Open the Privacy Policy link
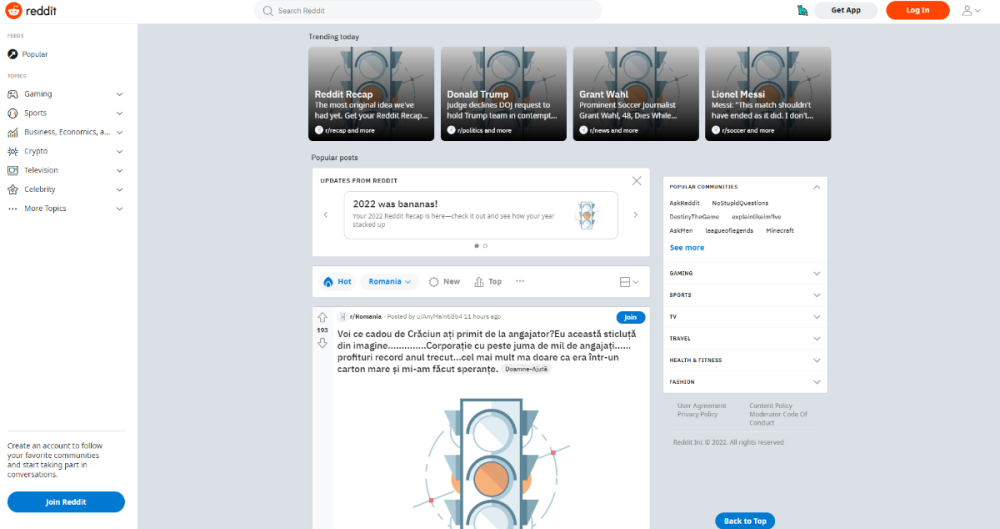This screenshot has width=1000, height=529. tap(697, 415)
